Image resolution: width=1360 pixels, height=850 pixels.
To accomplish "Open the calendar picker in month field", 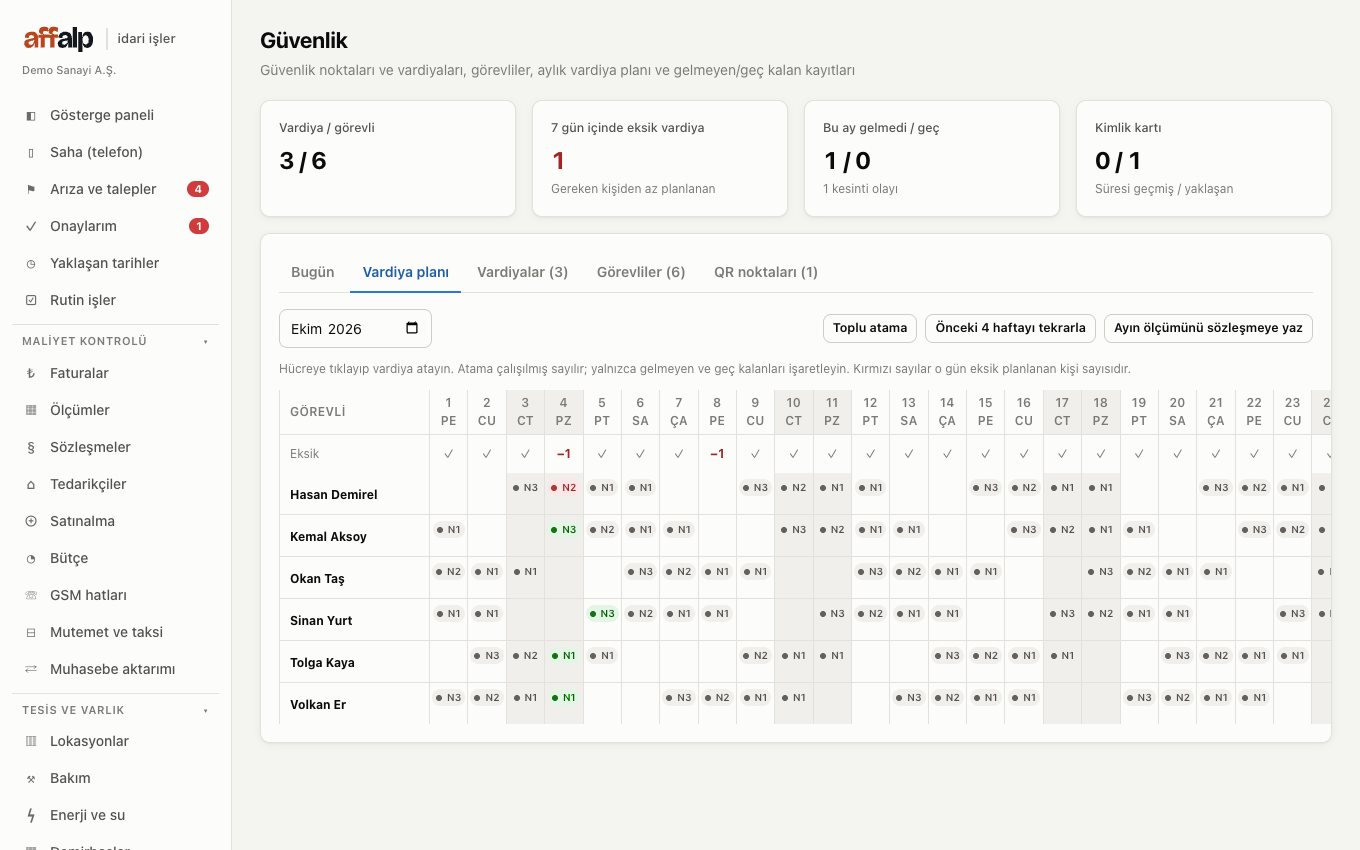I will 412,328.
